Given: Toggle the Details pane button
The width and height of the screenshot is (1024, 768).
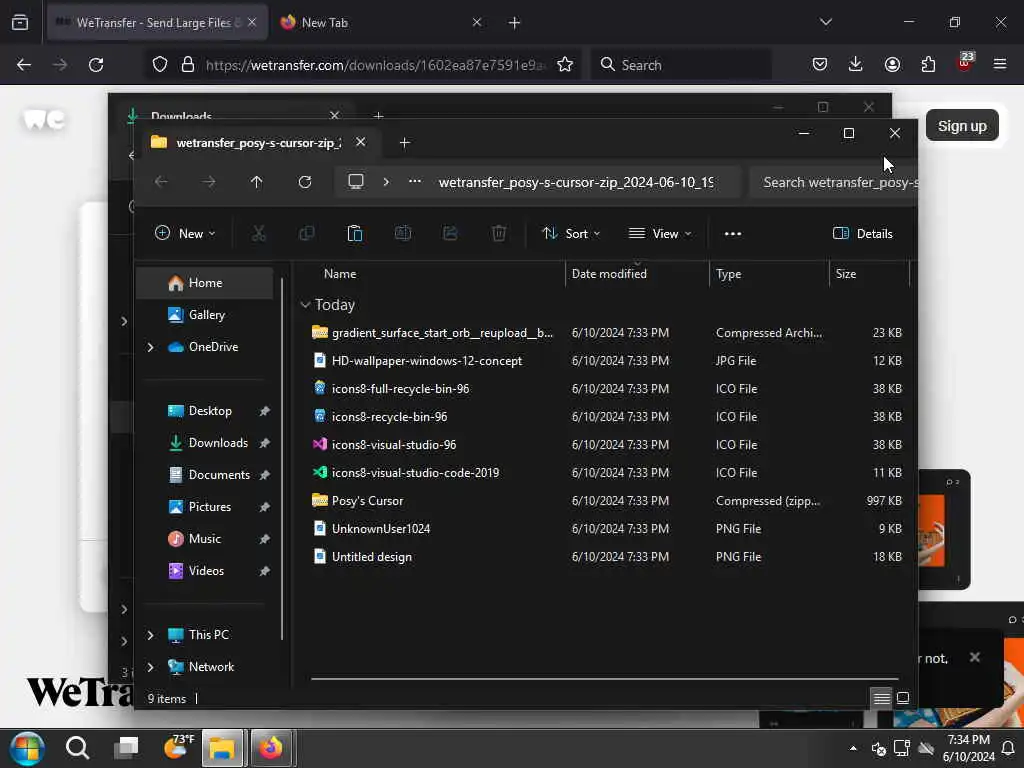Looking at the screenshot, I should [x=862, y=234].
